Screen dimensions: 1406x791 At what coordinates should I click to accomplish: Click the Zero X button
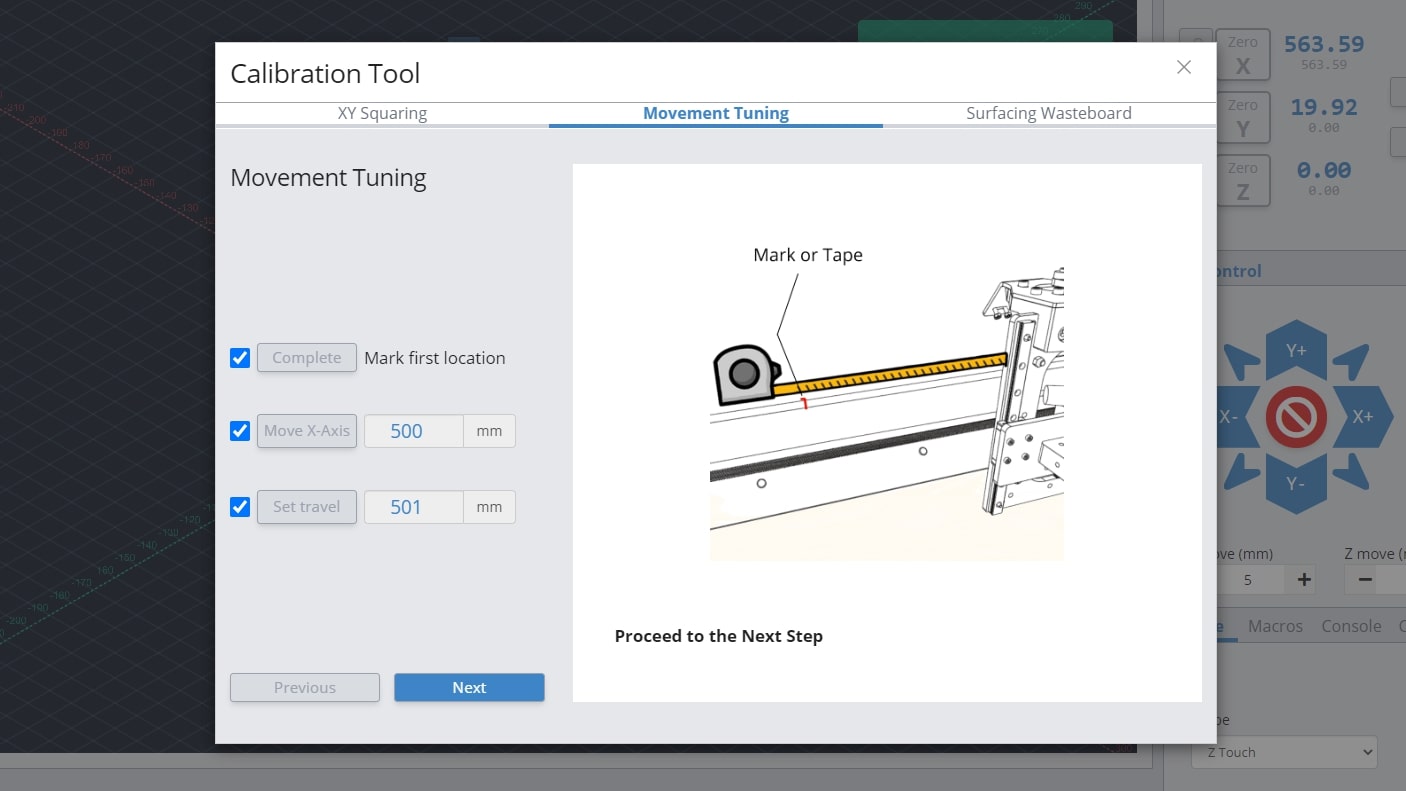tap(1243, 54)
